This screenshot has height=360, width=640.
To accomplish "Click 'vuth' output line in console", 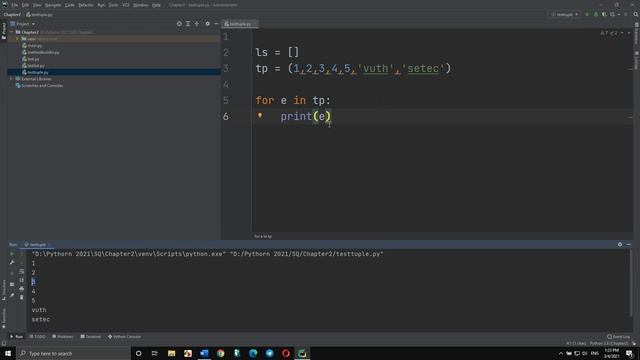I will pos(39,310).
